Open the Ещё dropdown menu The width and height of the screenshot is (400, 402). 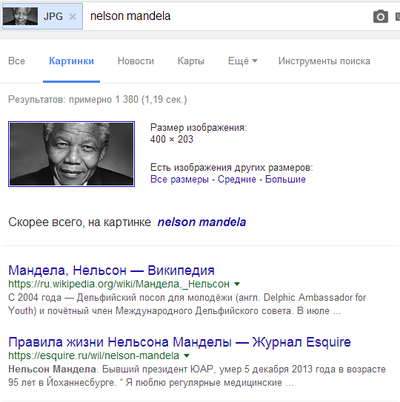pos(242,61)
